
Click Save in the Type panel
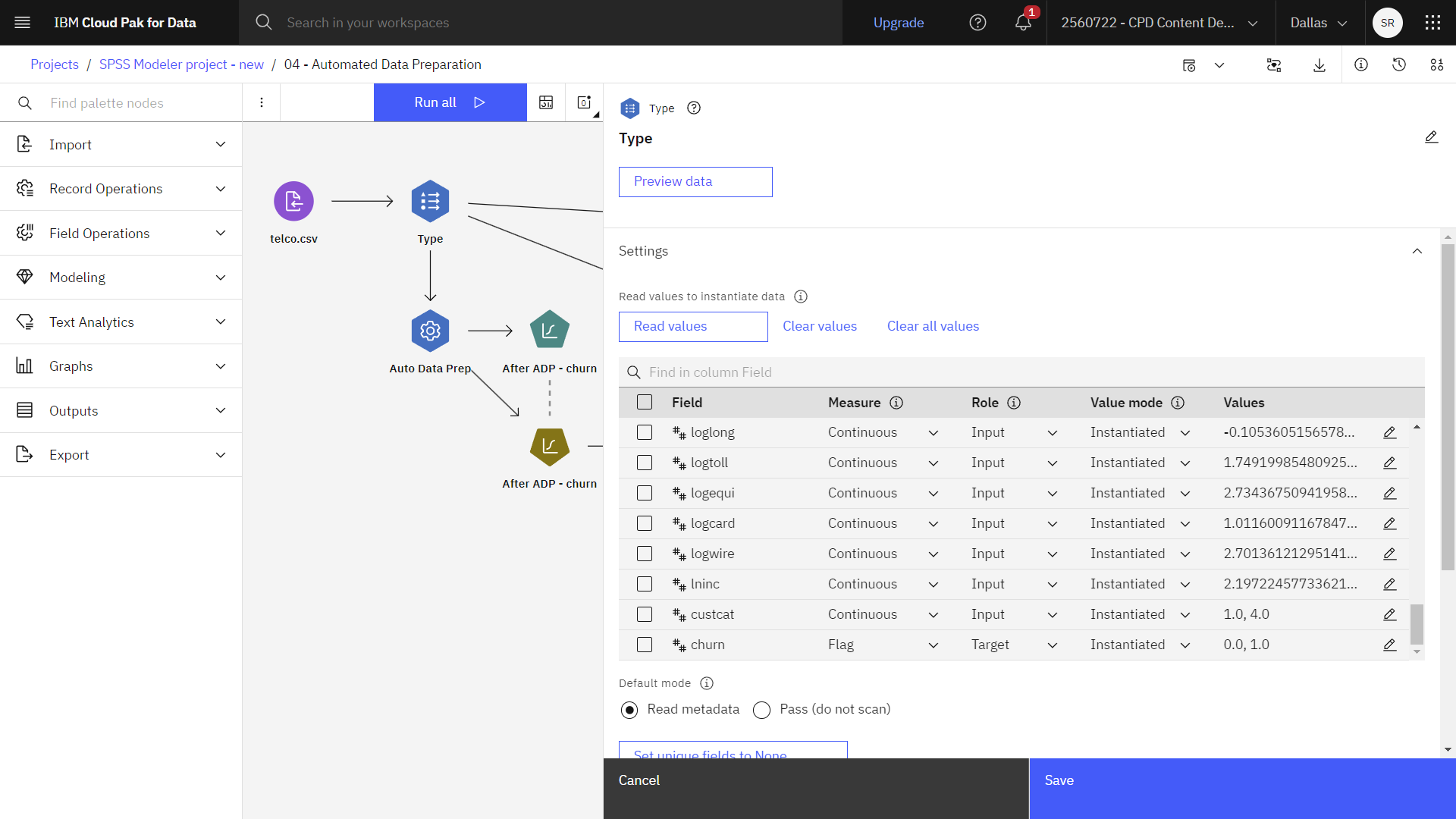coord(1242,789)
